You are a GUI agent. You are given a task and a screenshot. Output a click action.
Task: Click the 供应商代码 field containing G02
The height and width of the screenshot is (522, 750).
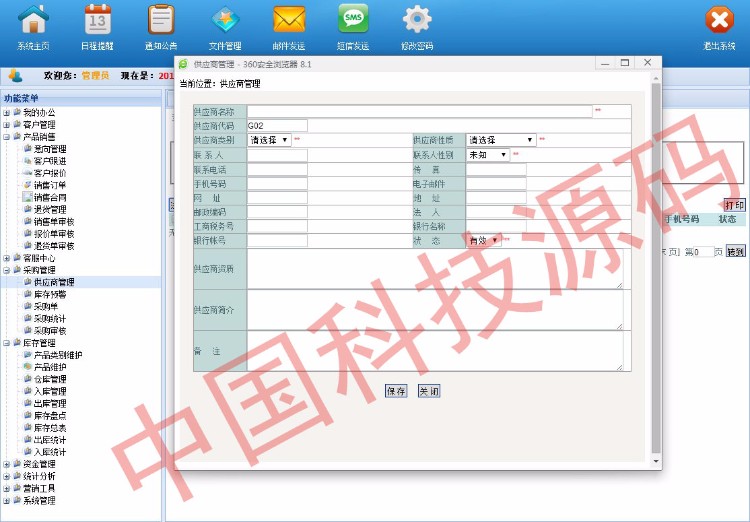(x=277, y=125)
